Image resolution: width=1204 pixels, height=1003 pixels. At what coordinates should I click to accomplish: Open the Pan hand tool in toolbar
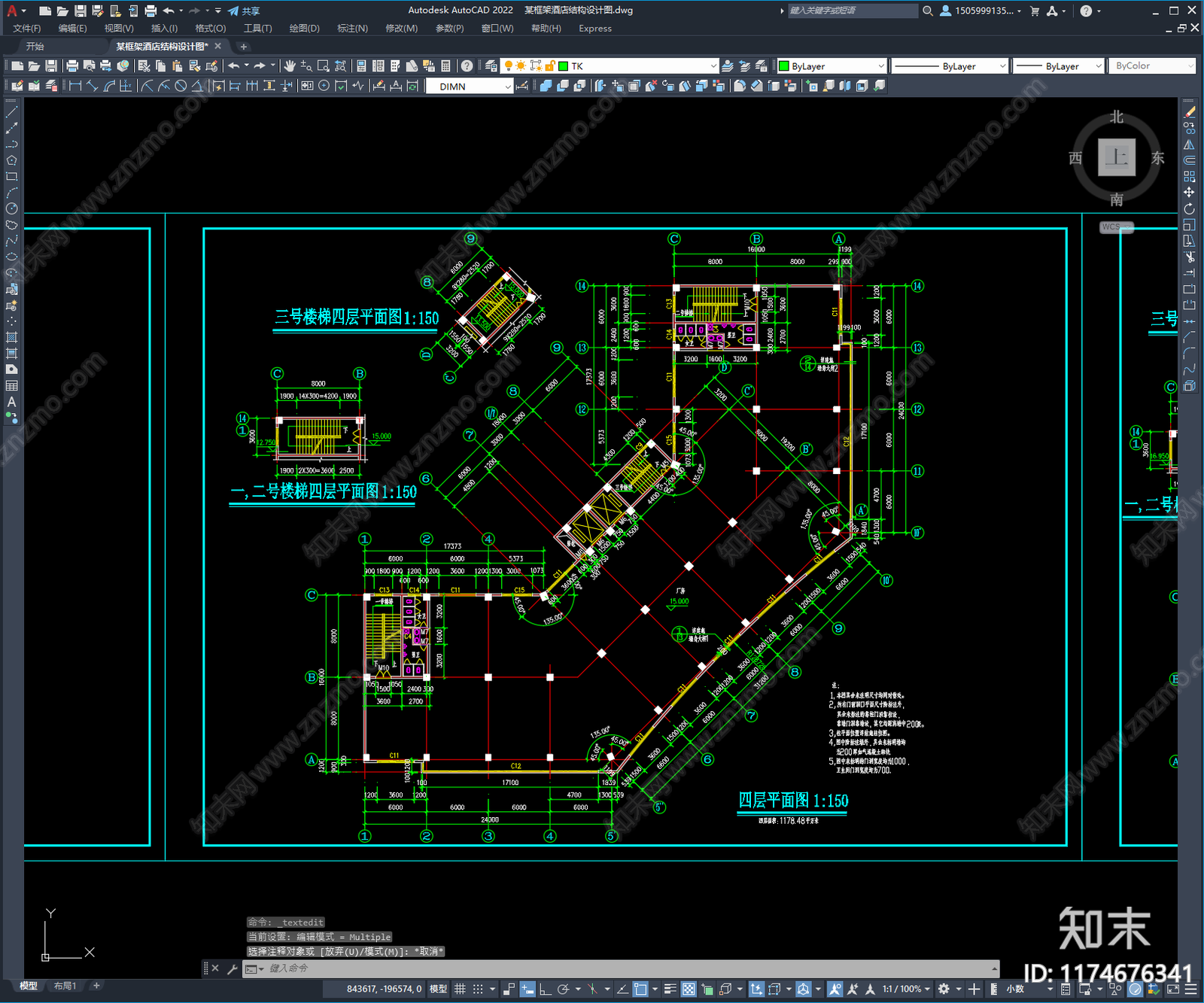click(x=290, y=66)
